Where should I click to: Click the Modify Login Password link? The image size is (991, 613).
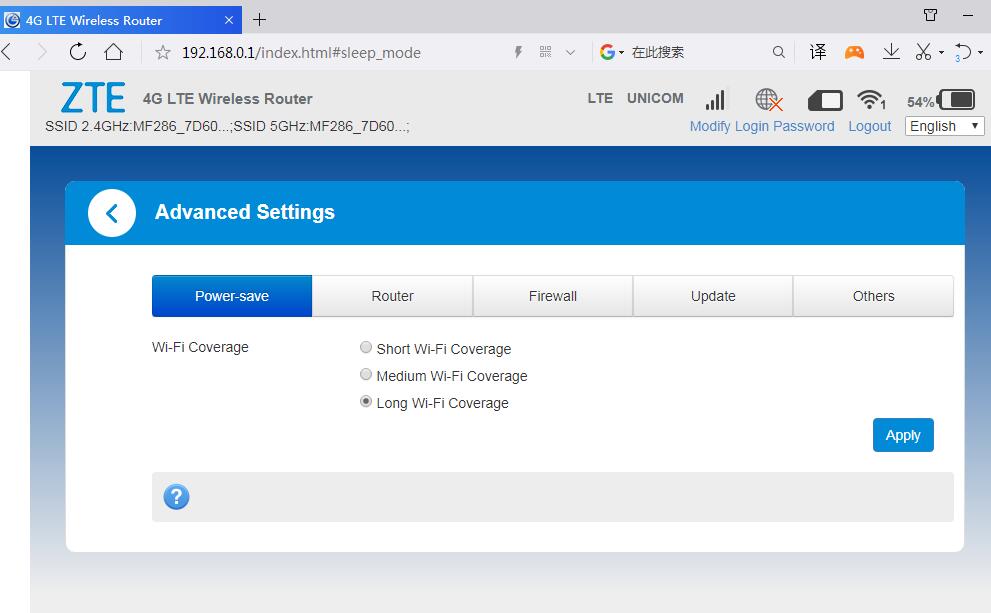pyautogui.click(x=762, y=126)
